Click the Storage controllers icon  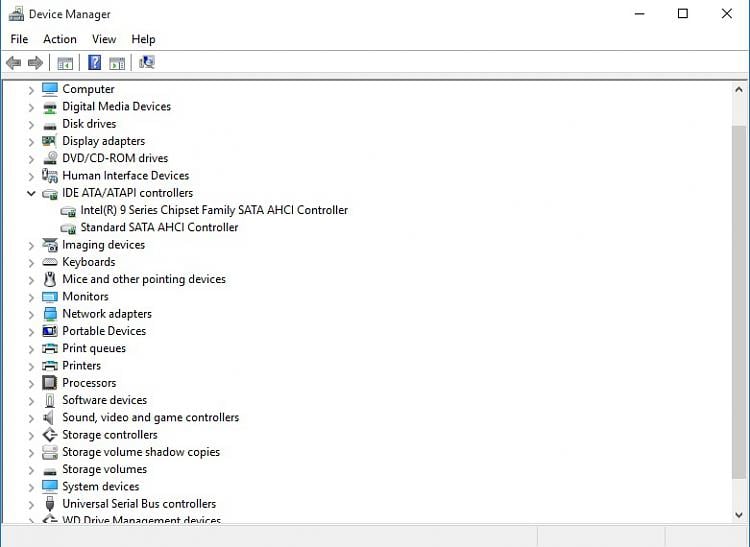click(x=50, y=435)
